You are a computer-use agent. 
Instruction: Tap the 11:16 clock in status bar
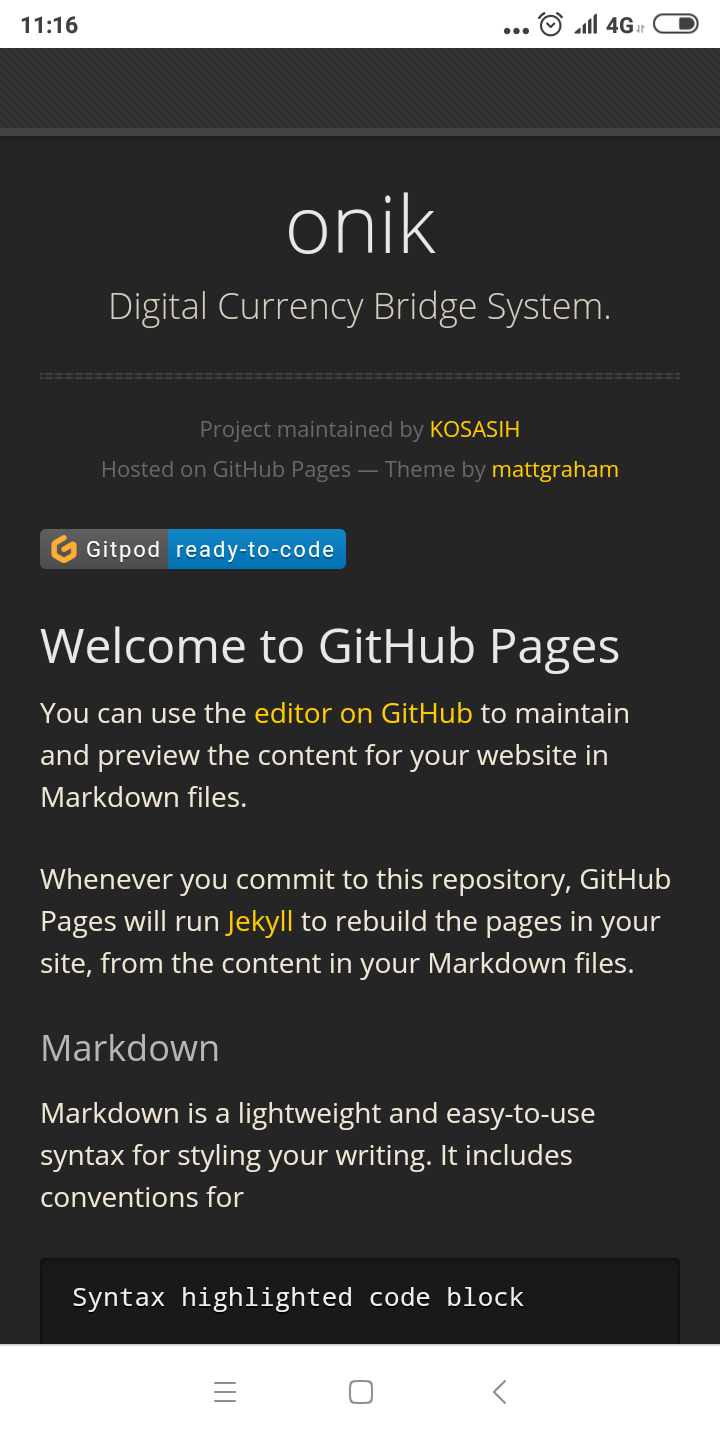click(49, 25)
